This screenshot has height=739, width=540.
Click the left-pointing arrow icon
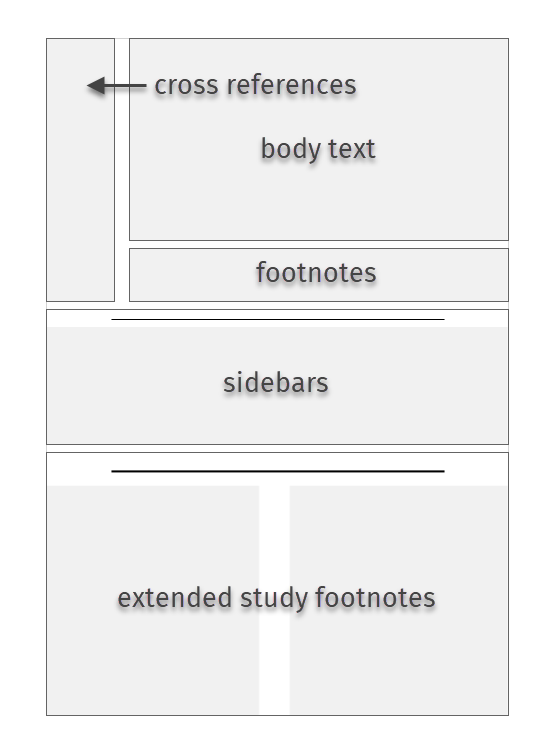116,86
